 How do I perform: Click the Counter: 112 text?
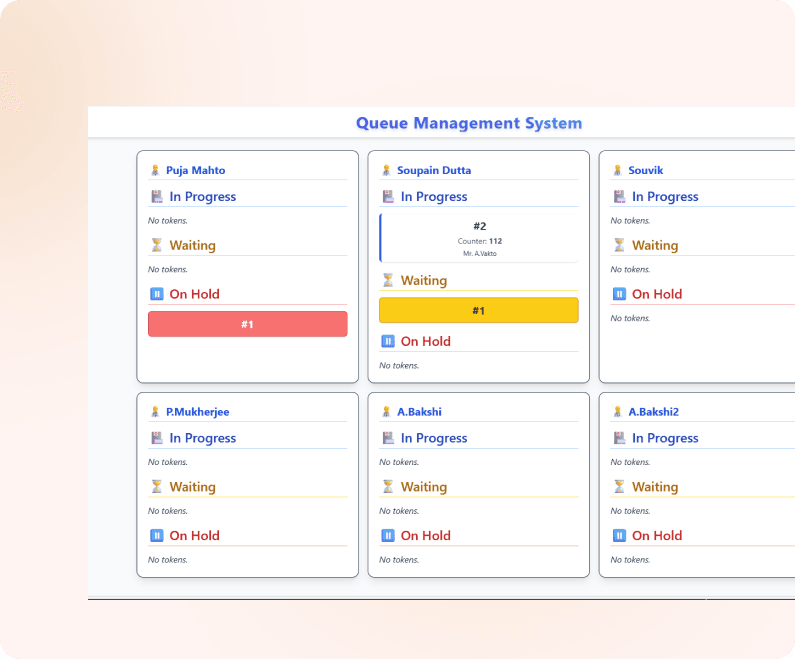tap(480, 241)
